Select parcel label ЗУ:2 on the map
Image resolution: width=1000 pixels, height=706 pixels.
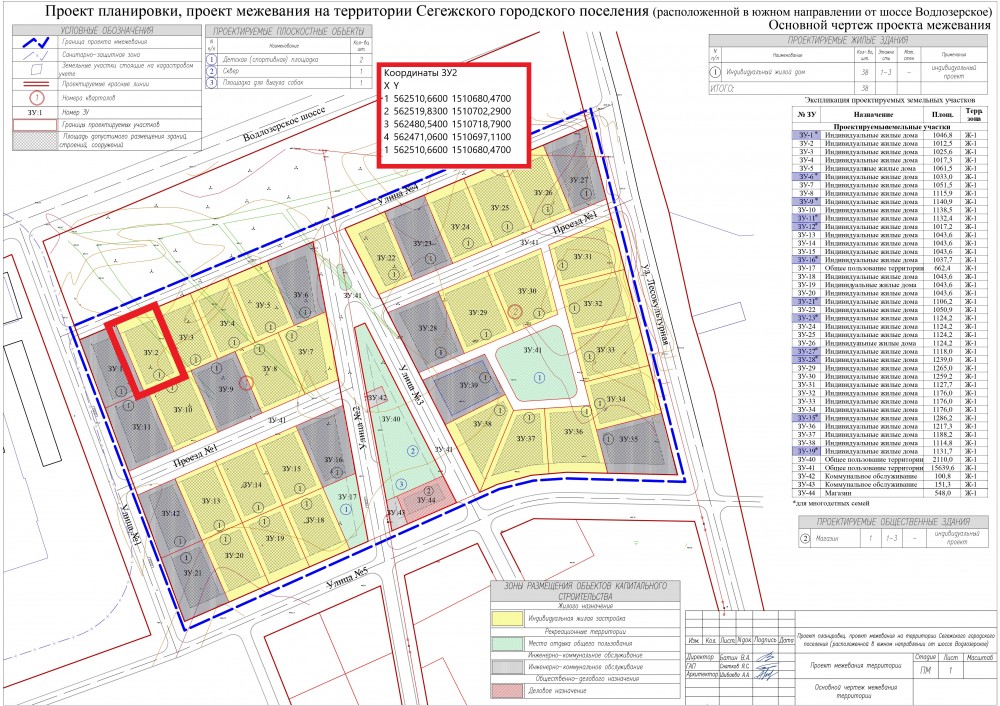150,353
